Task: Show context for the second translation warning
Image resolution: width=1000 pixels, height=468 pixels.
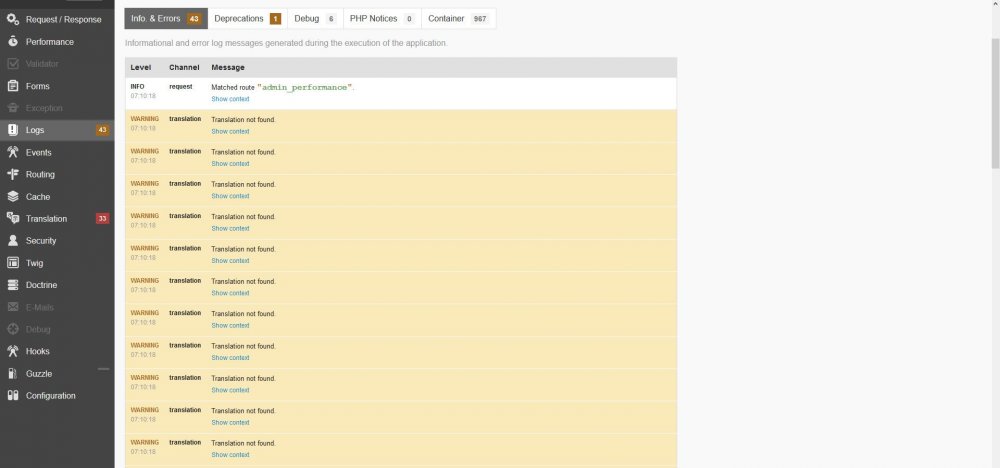Action: pyautogui.click(x=230, y=164)
